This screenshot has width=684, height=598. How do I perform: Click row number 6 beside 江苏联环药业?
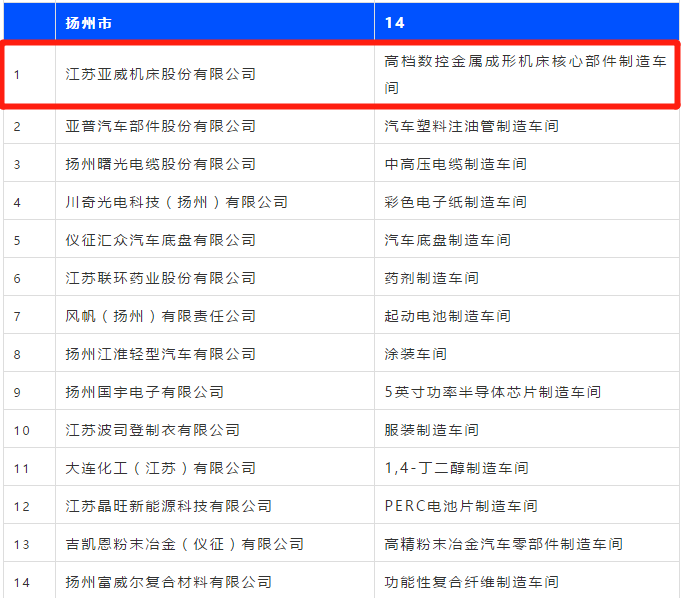[17, 278]
